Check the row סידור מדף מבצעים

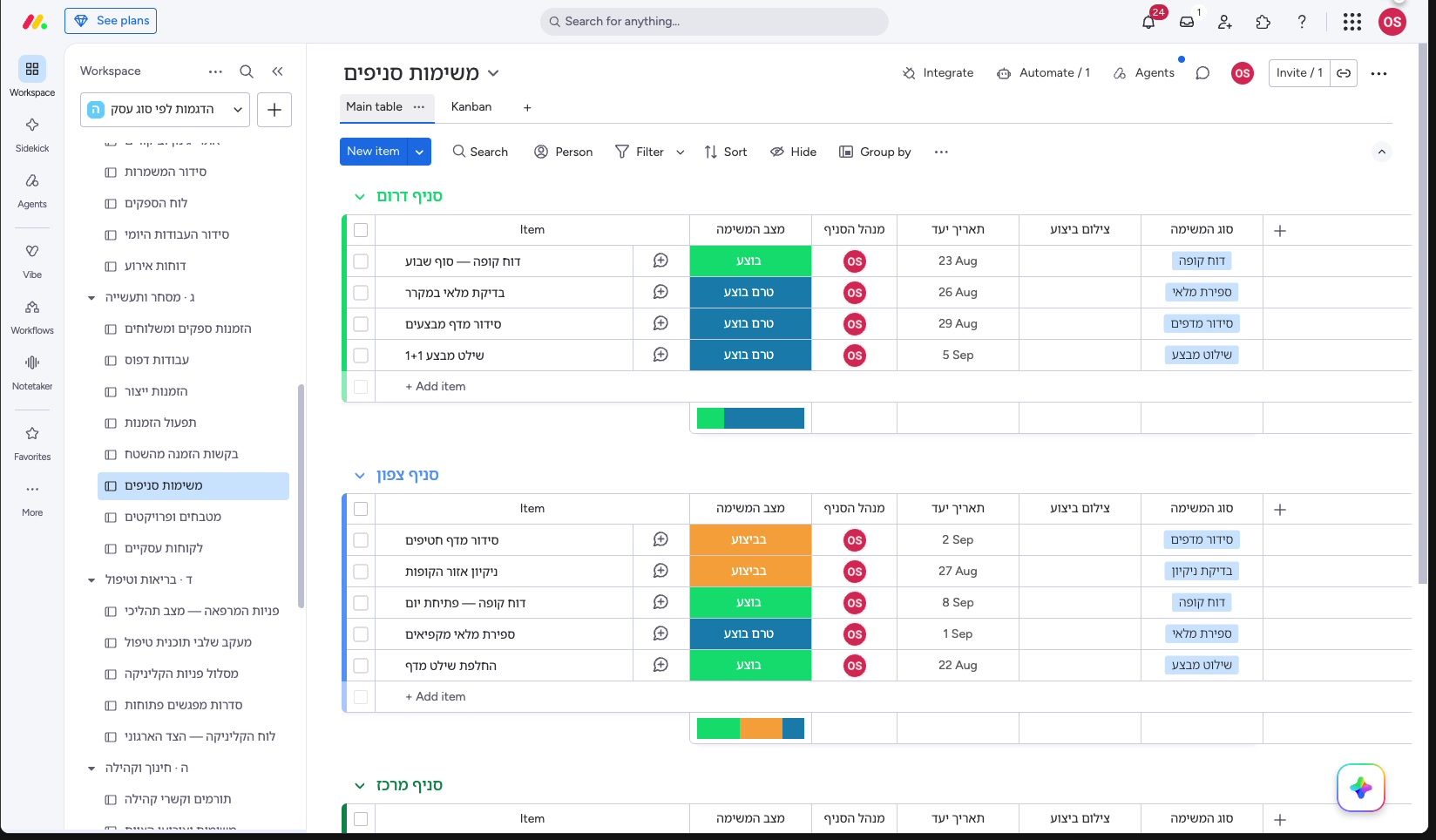click(x=361, y=324)
